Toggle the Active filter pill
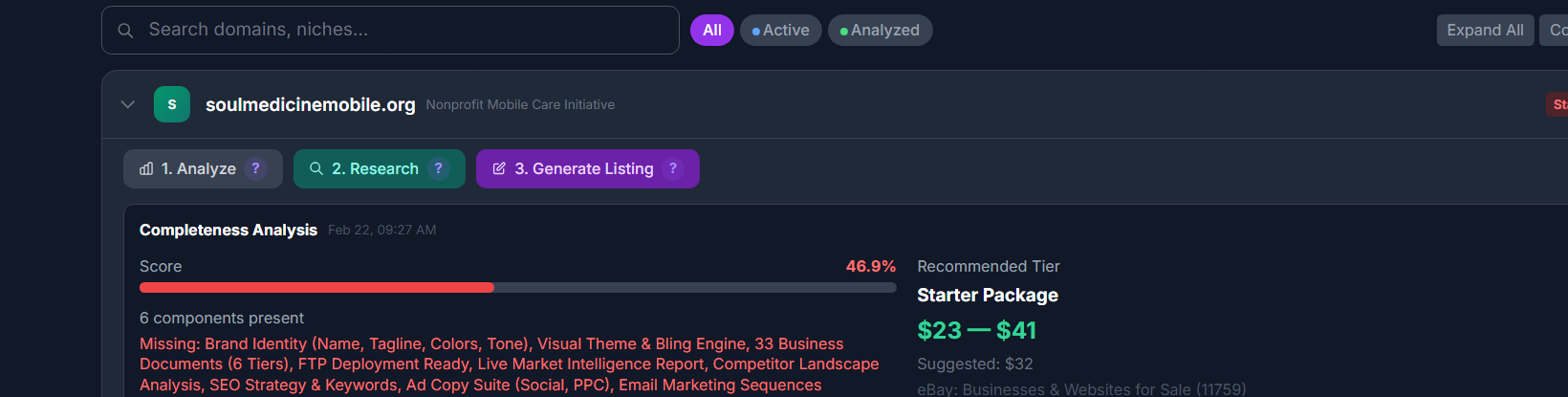The width and height of the screenshot is (1568, 397). pos(780,31)
